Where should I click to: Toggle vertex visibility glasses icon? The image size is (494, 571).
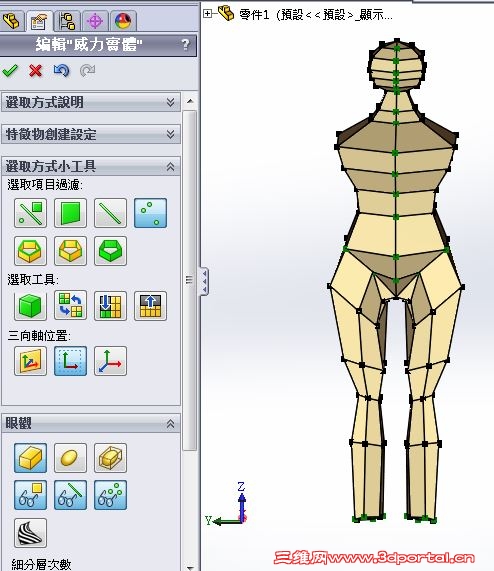(x=110, y=495)
